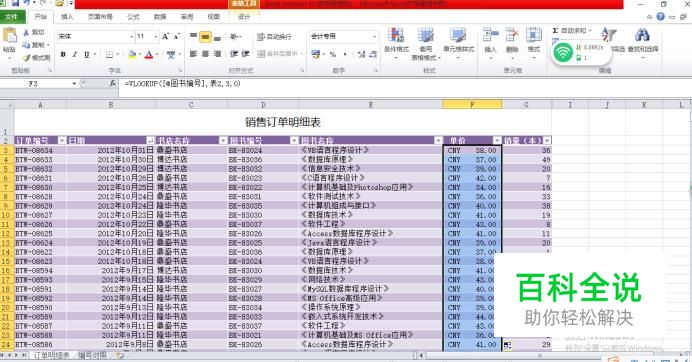Click the increase decimal icon
The image size is (692, 362).
coord(361,54)
